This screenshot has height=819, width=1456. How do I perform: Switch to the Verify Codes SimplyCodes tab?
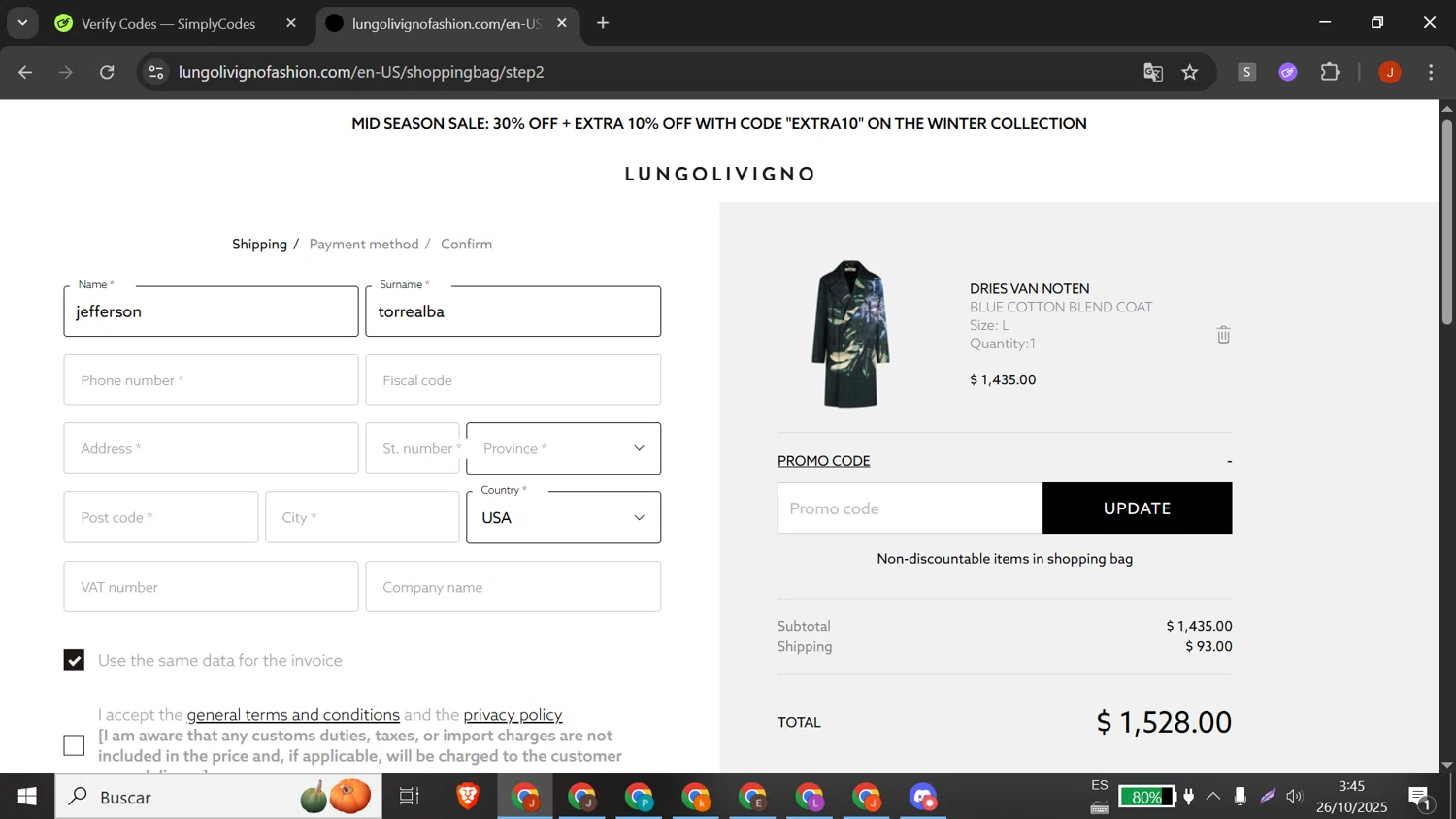pyautogui.click(x=169, y=23)
